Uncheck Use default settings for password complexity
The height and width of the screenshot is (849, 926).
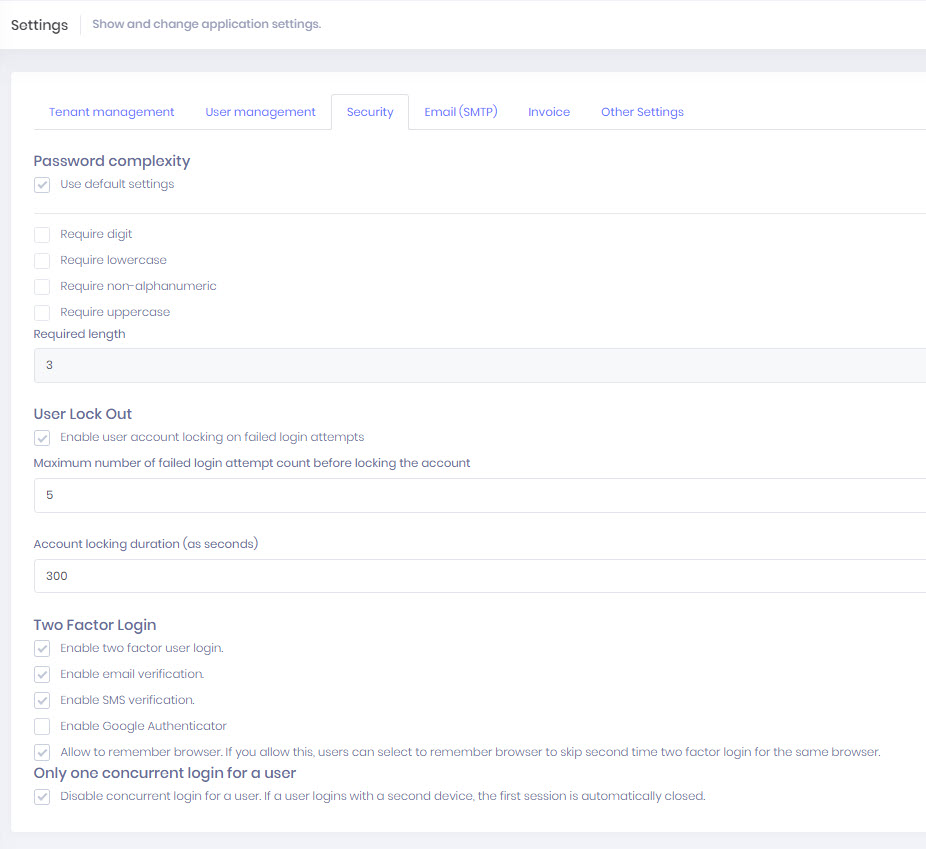pyautogui.click(x=42, y=184)
